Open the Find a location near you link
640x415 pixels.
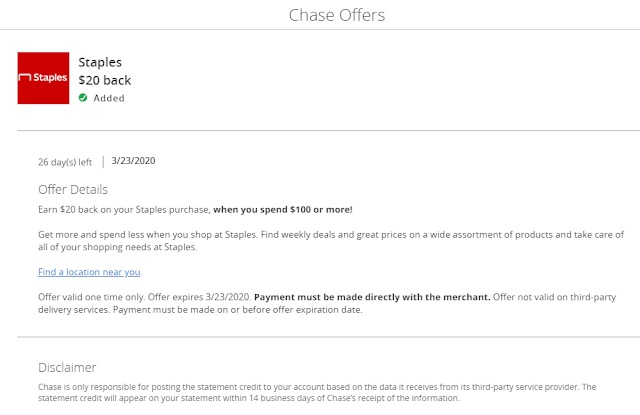pos(90,271)
